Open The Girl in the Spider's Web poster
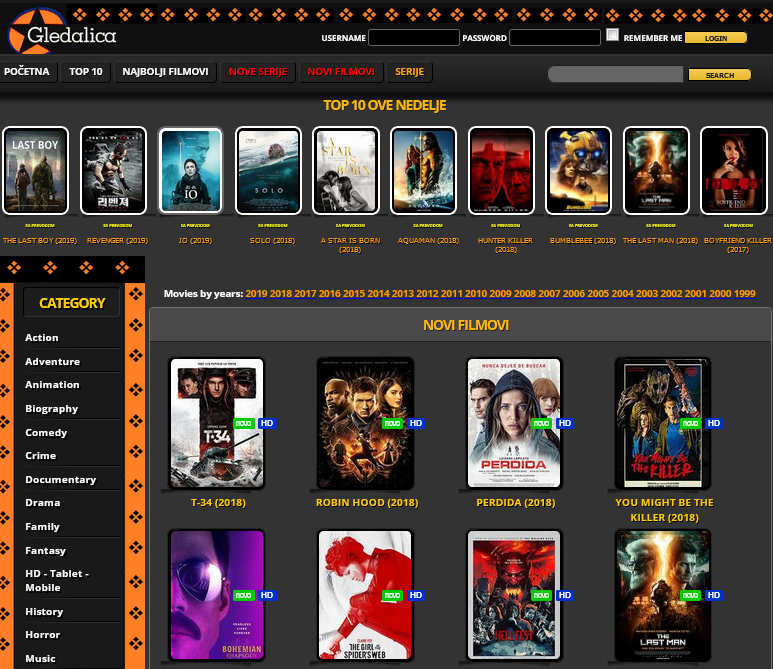This screenshot has height=669, width=773. tap(365, 595)
